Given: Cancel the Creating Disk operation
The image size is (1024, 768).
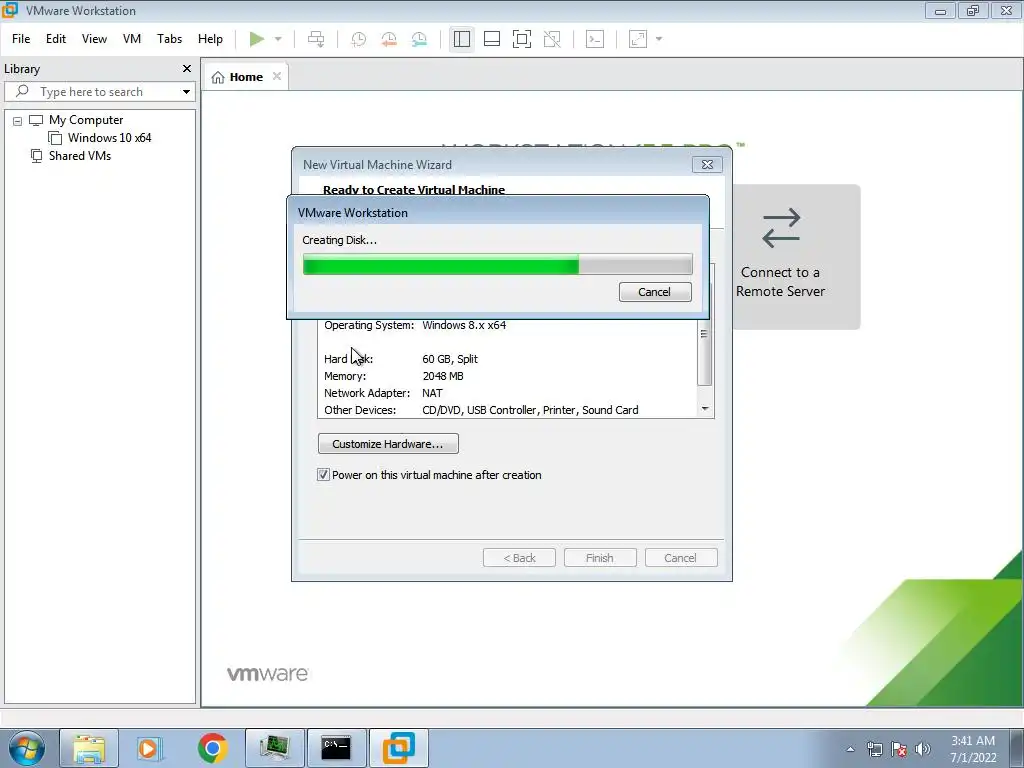Looking at the screenshot, I should 655,292.
